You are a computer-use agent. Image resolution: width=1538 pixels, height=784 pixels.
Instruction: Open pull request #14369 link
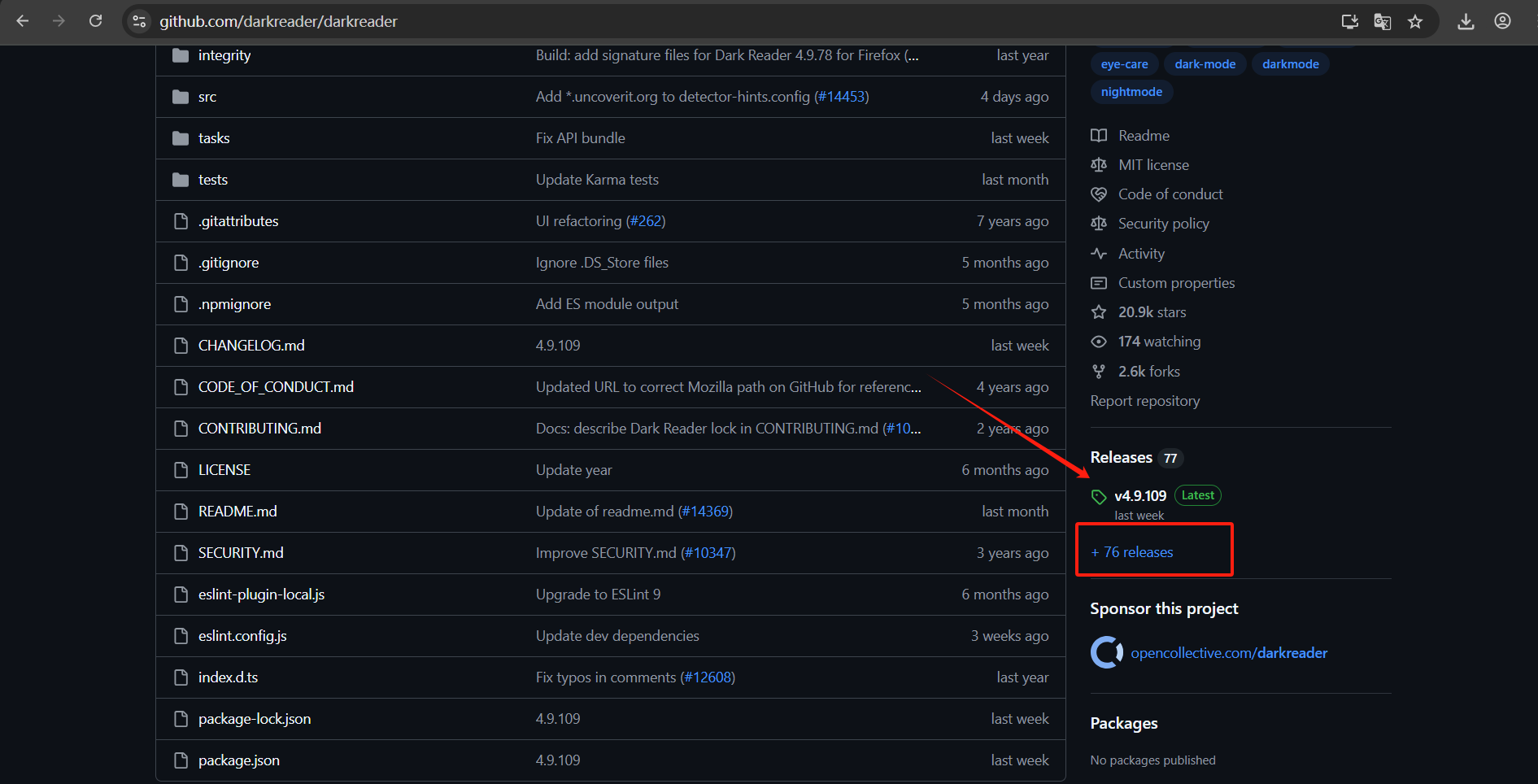[x=705, y=512]
